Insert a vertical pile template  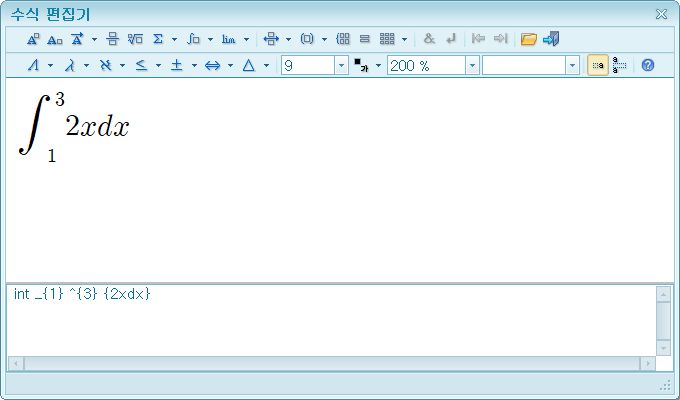[365, 39]
